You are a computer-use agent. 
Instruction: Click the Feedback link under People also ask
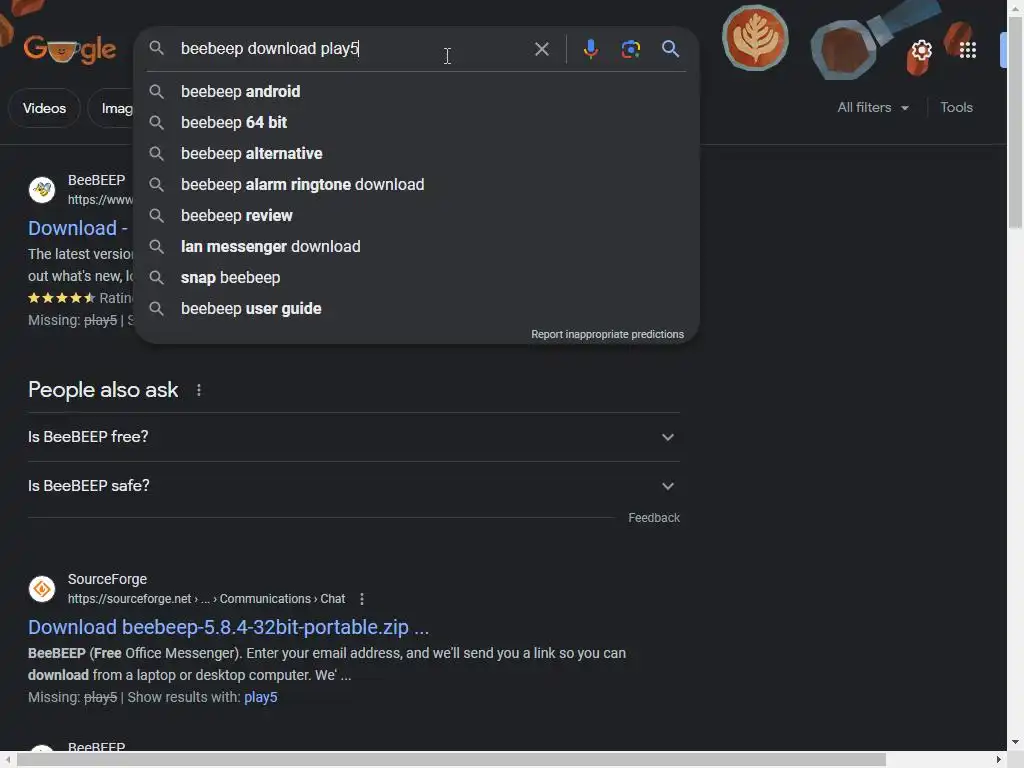tap(654, 518)
